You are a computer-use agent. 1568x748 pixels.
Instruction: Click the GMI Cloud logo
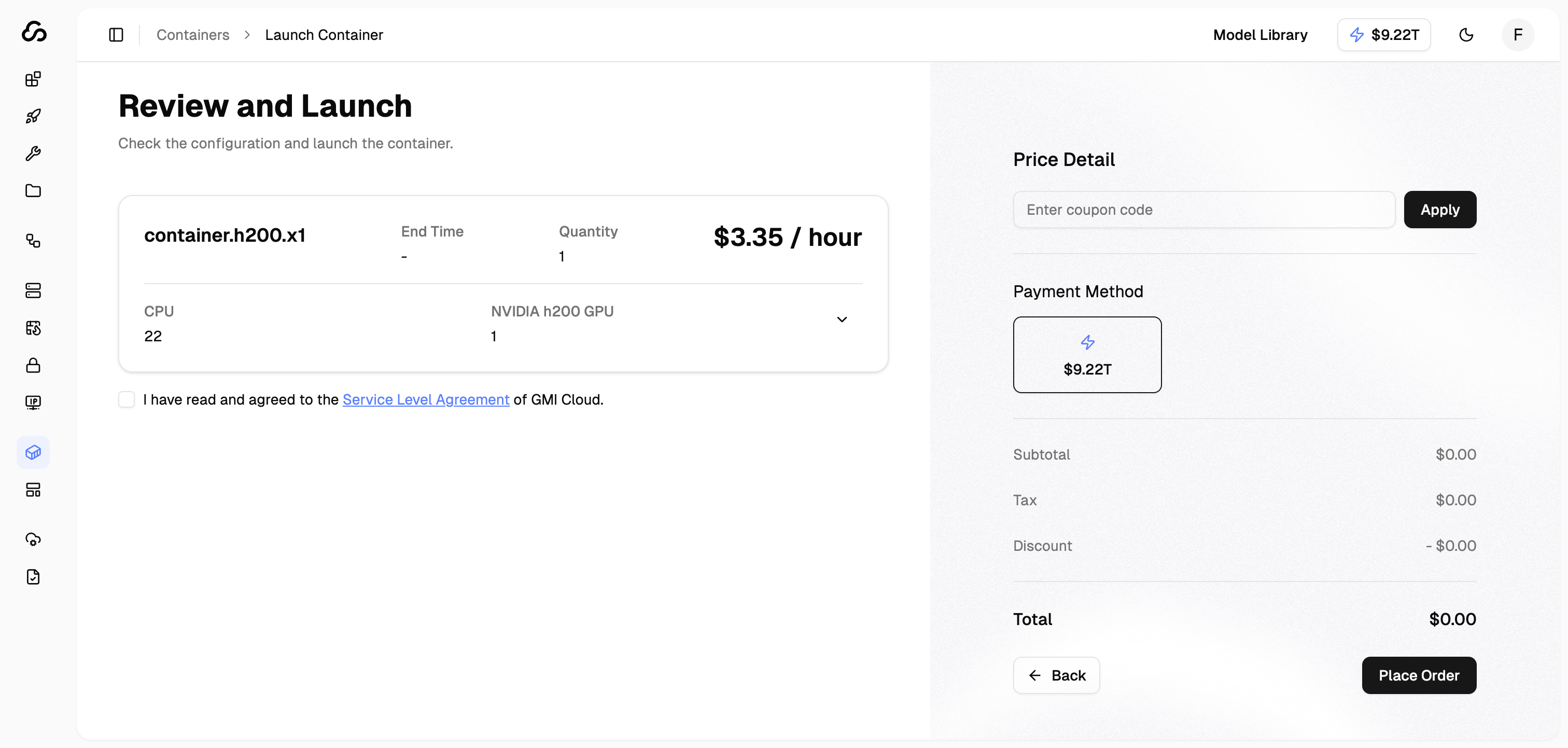tap(34, 32)
